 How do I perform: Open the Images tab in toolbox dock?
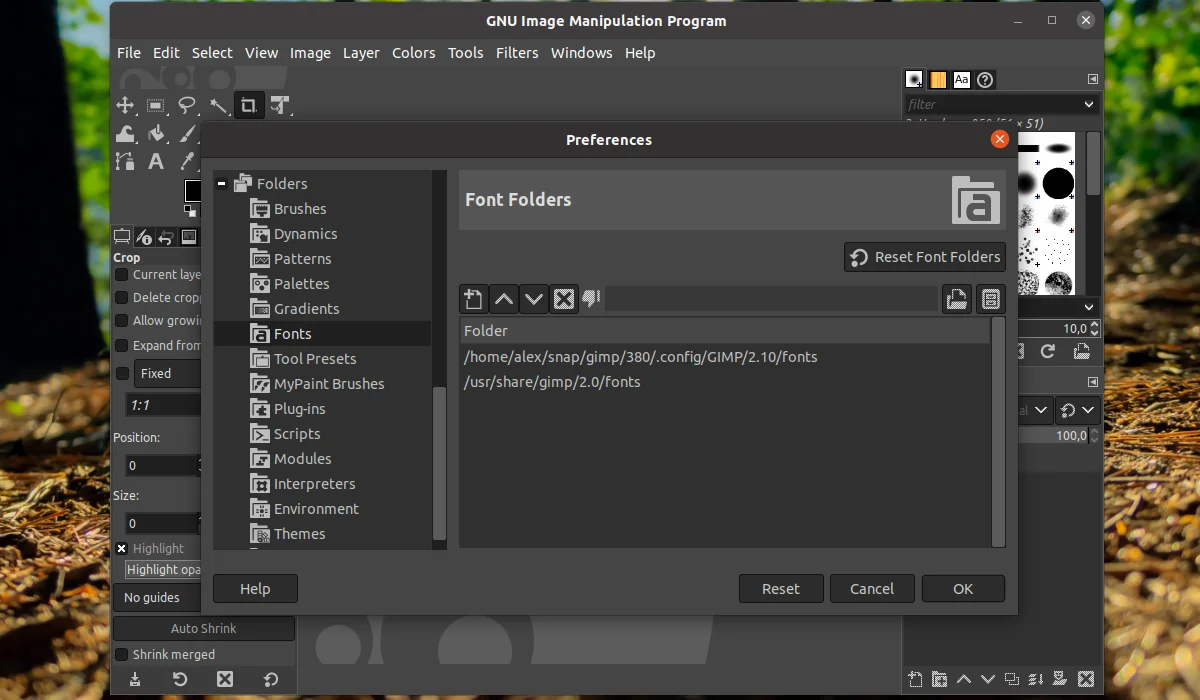pyautogui.click(x=188, y=237)
